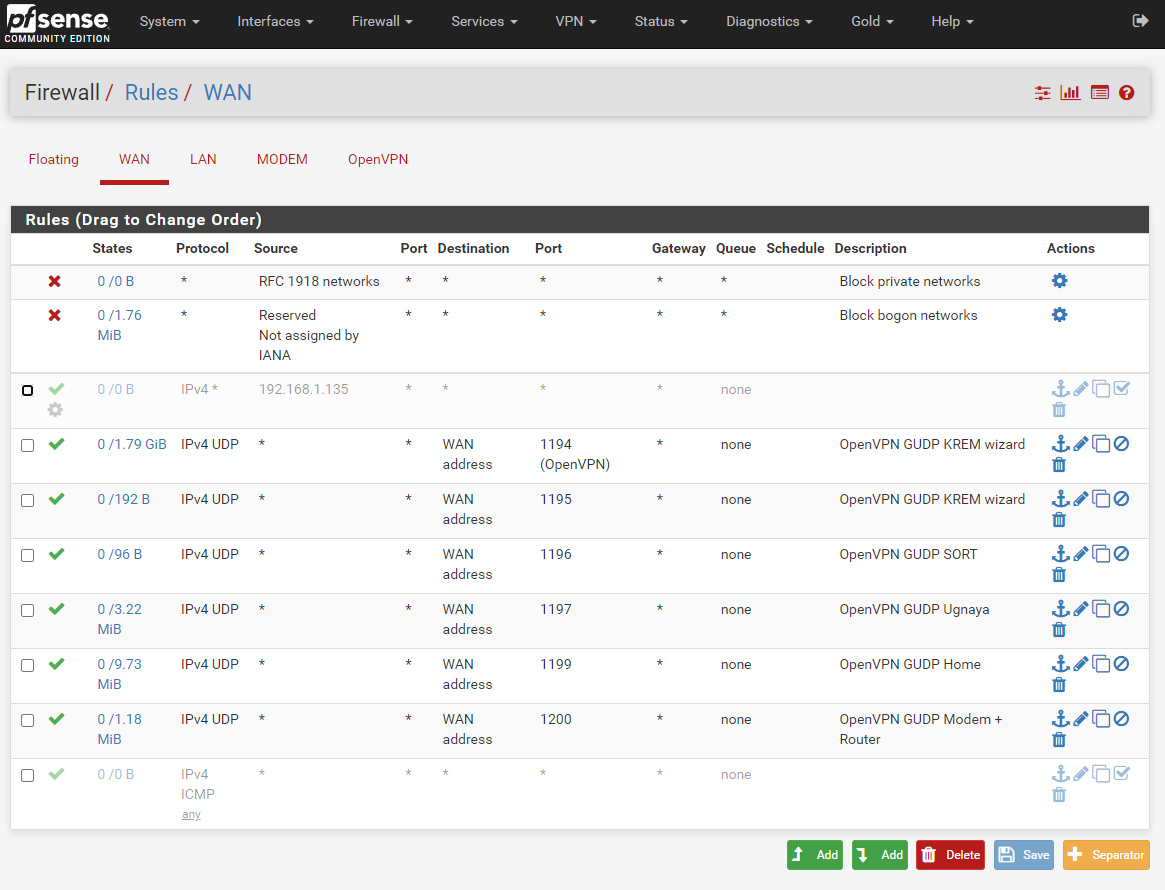Screen dimensions: 1165x890
Task: Tick the IPv4 ICMP rule checkbox
Action: [x=27, y=776]
